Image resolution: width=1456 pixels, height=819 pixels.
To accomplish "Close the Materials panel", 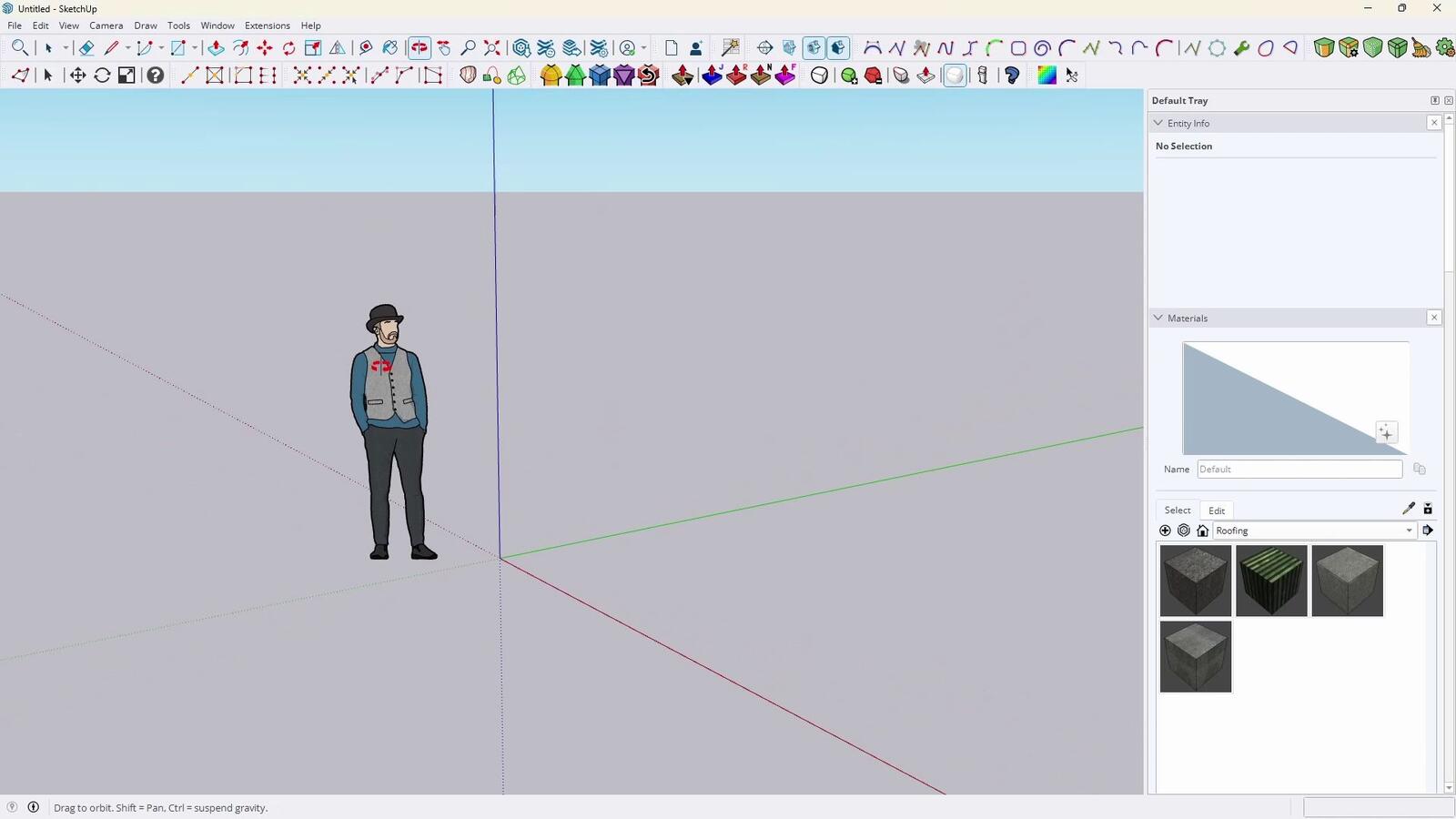I will point(1434,318).
